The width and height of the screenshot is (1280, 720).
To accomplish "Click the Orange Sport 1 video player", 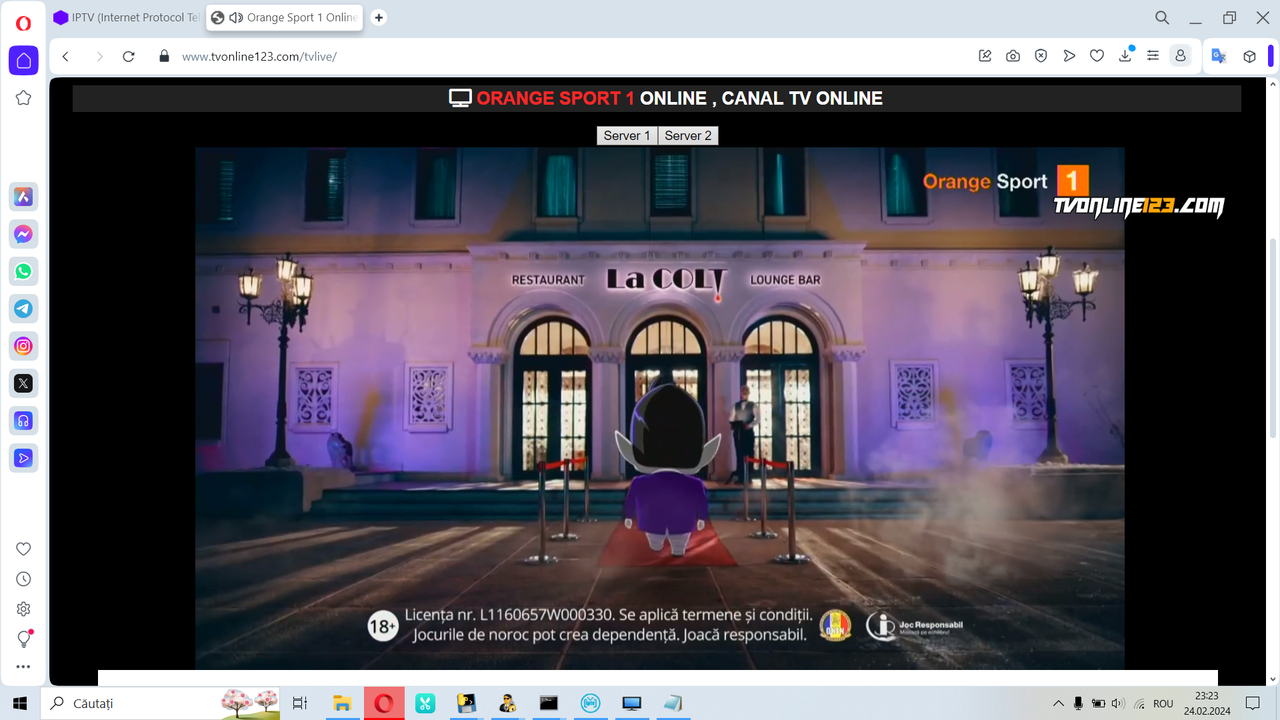I will (660, 408).
